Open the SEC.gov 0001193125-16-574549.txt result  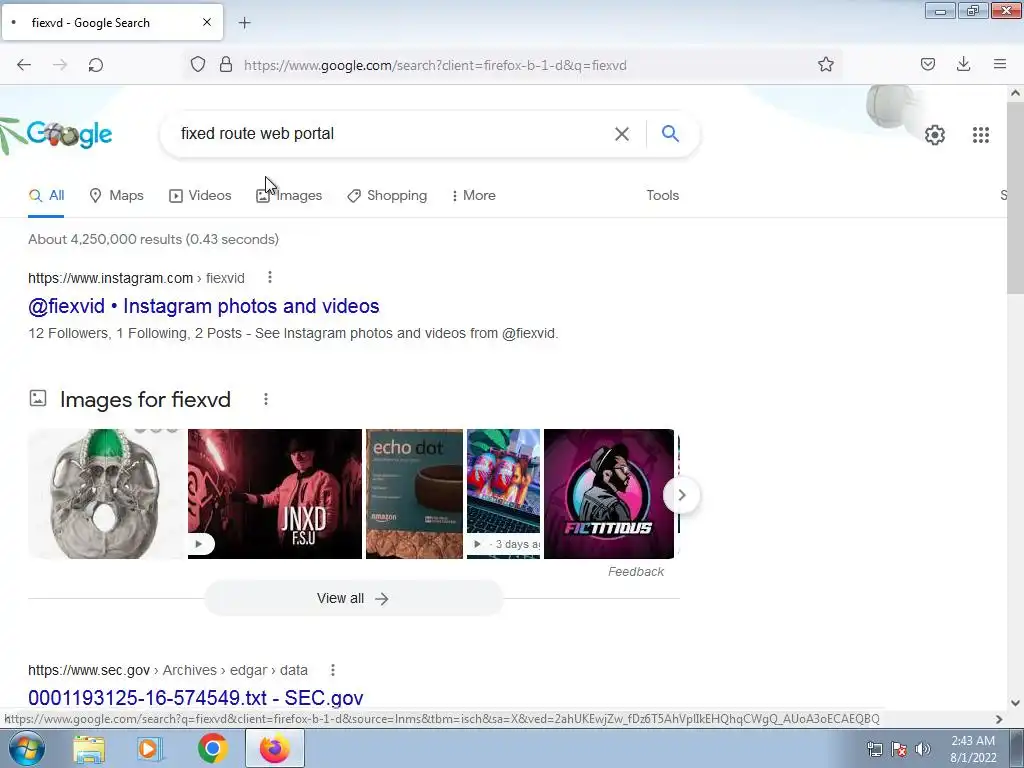[195, 697]
